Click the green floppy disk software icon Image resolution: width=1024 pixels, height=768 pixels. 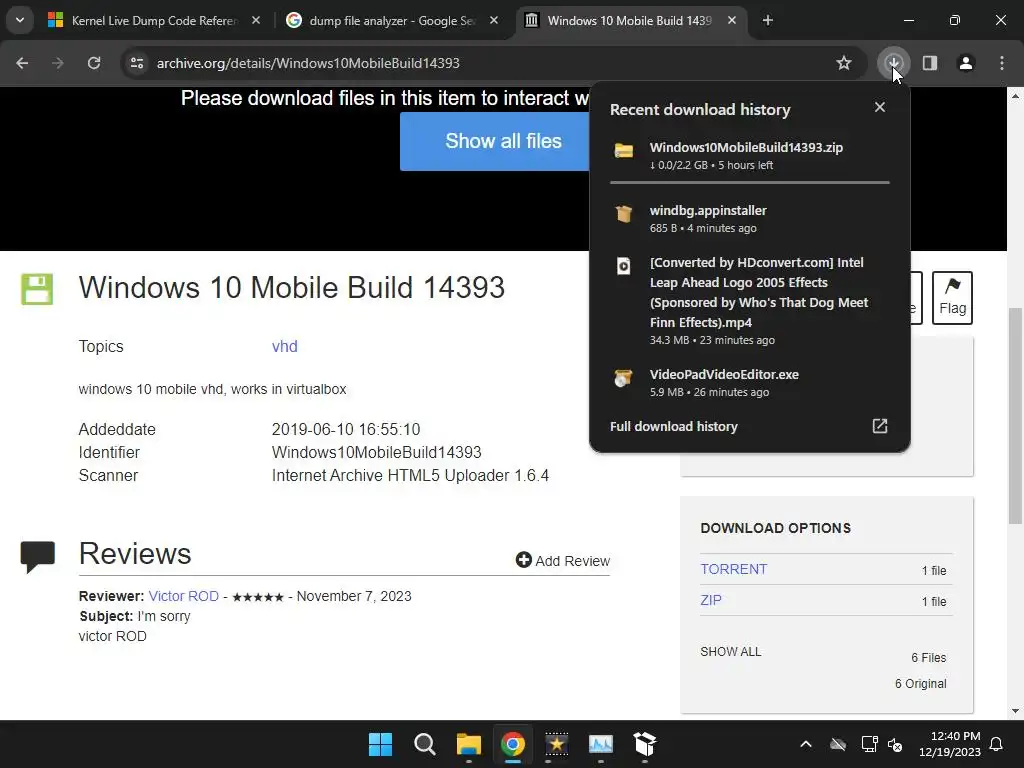[x=37, y=289]
